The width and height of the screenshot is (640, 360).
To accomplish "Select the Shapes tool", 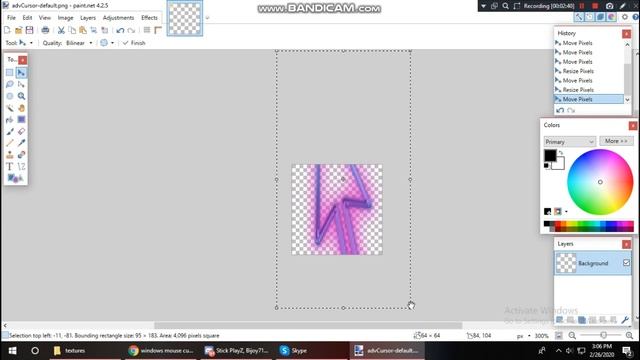I will pos(15,178).
